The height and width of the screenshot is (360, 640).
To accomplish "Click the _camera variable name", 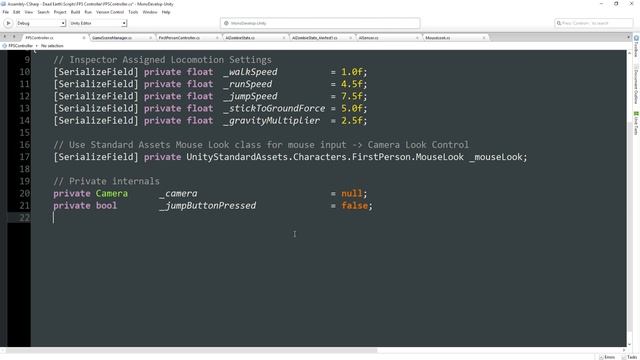I will (178, 193).
